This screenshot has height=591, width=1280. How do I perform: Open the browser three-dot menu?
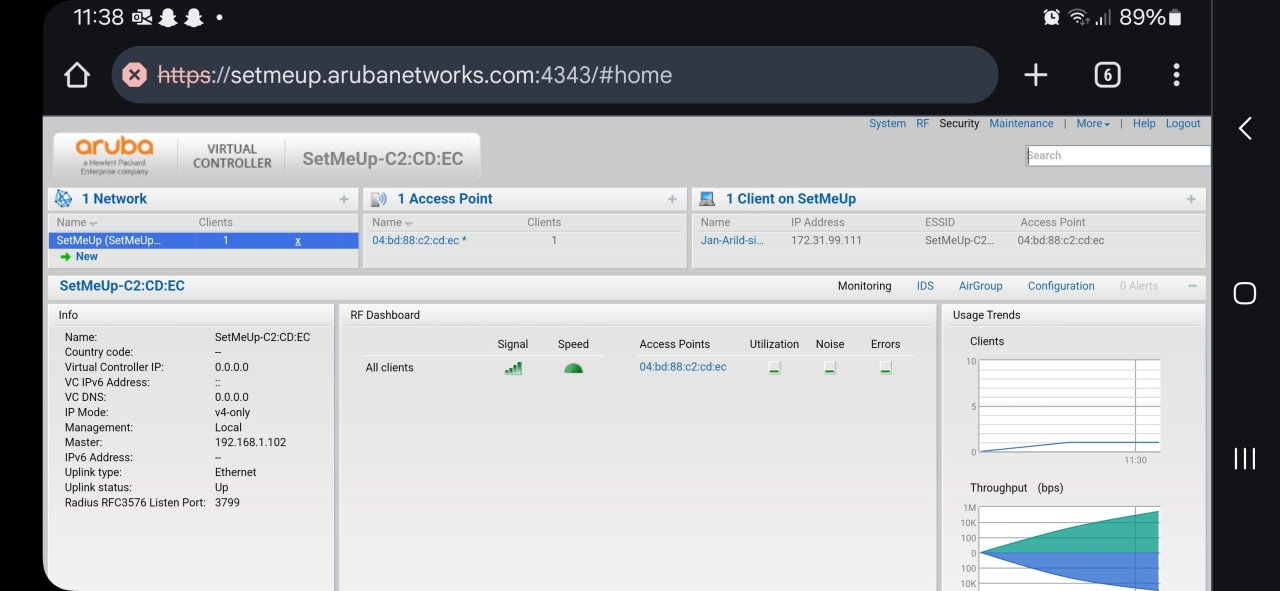[1176, 75]
